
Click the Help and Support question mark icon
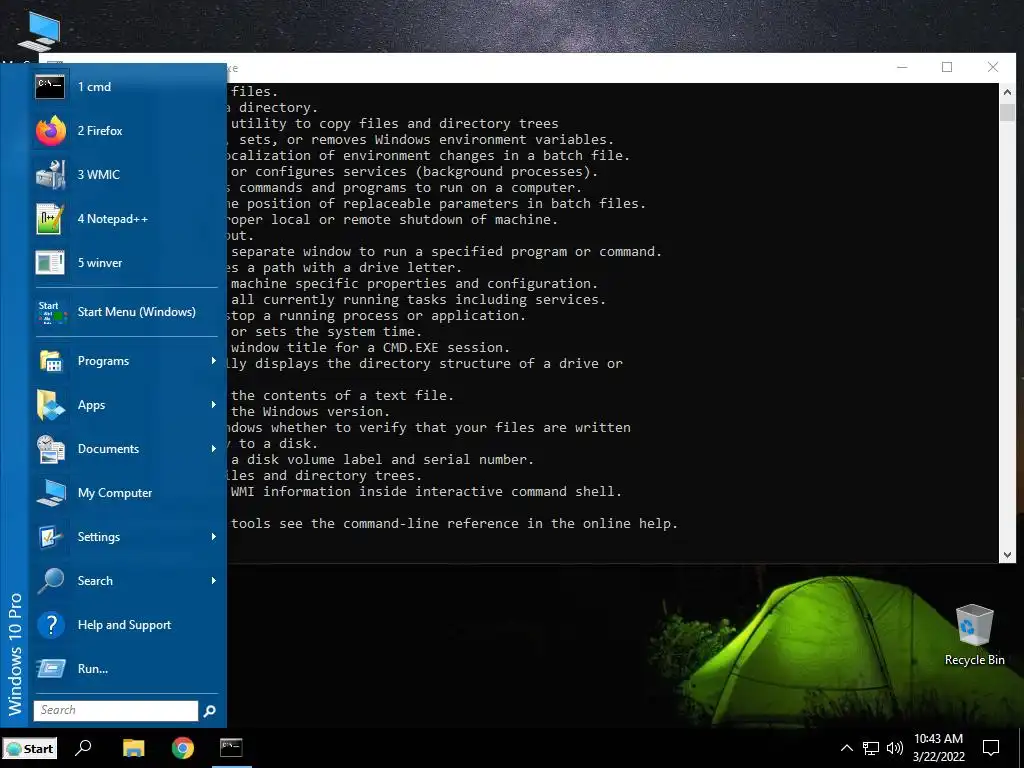tap(50, 625)
